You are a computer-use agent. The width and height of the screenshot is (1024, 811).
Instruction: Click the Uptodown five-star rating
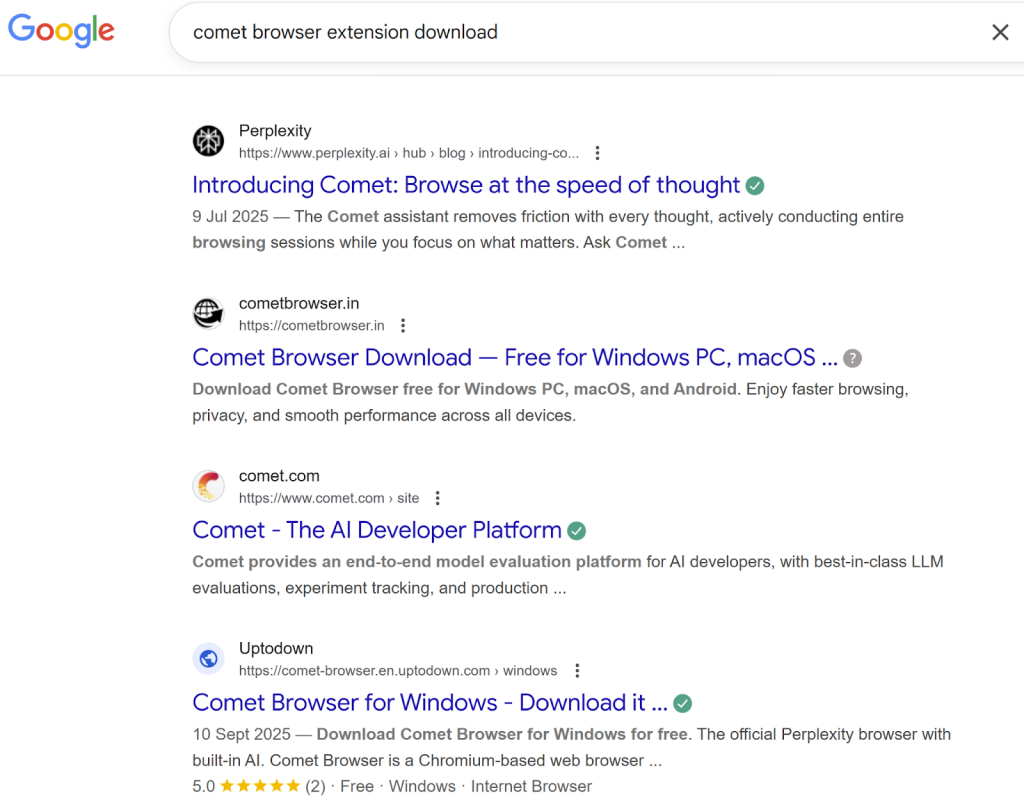(x=259, y=786)
